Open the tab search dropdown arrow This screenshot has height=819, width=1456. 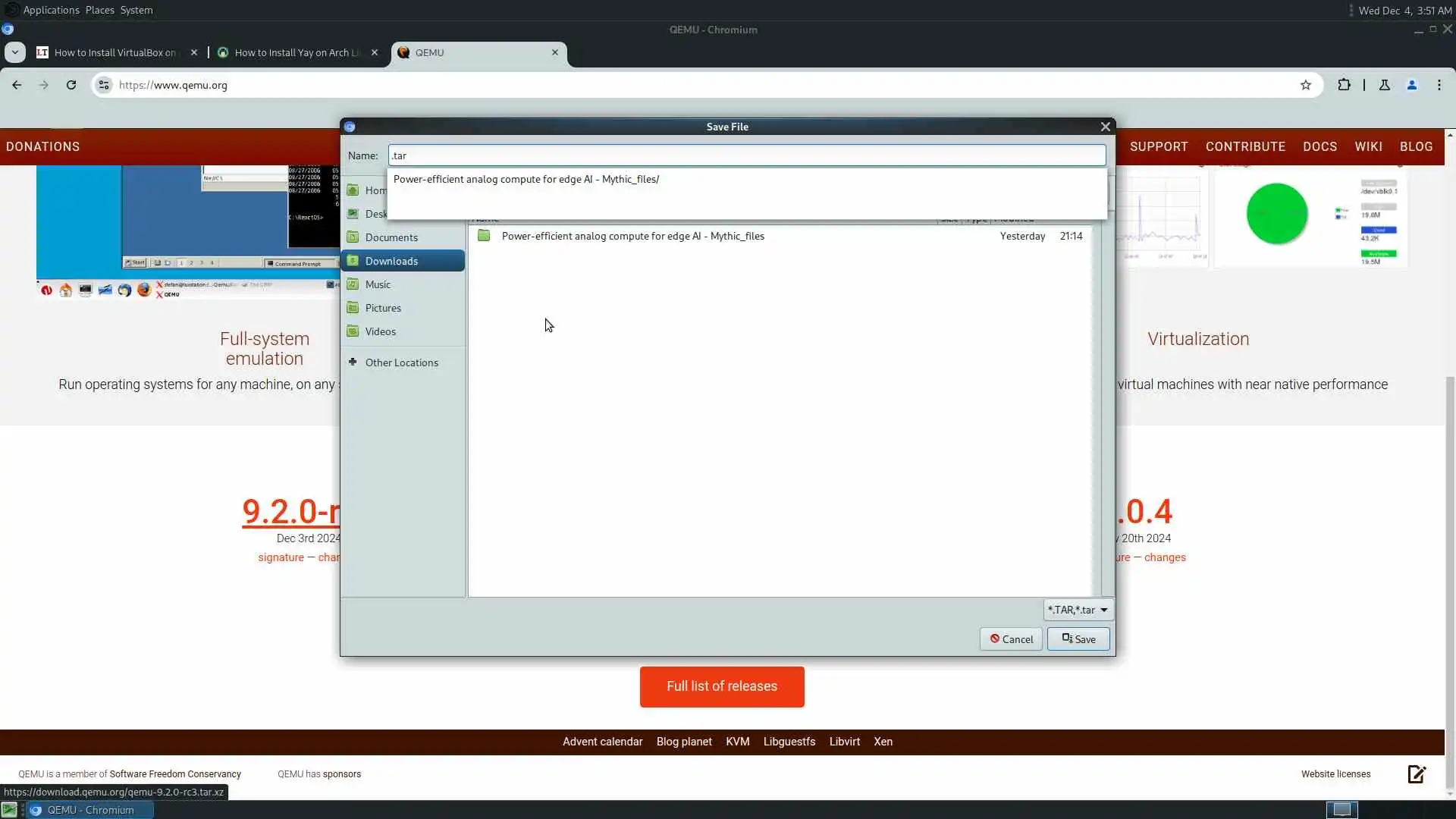14,52
